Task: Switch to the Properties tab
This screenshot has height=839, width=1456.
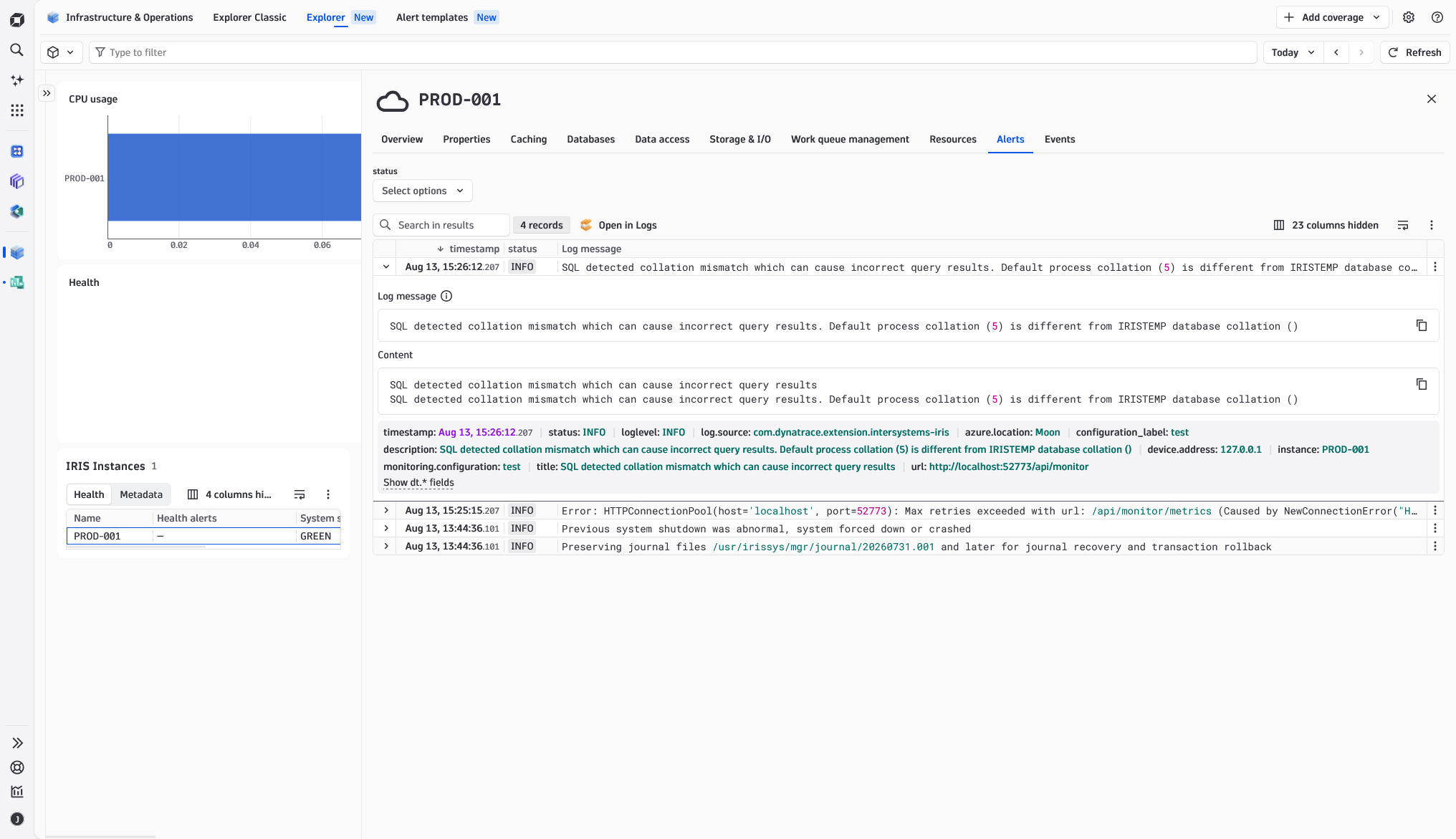Action: (466, 139)
